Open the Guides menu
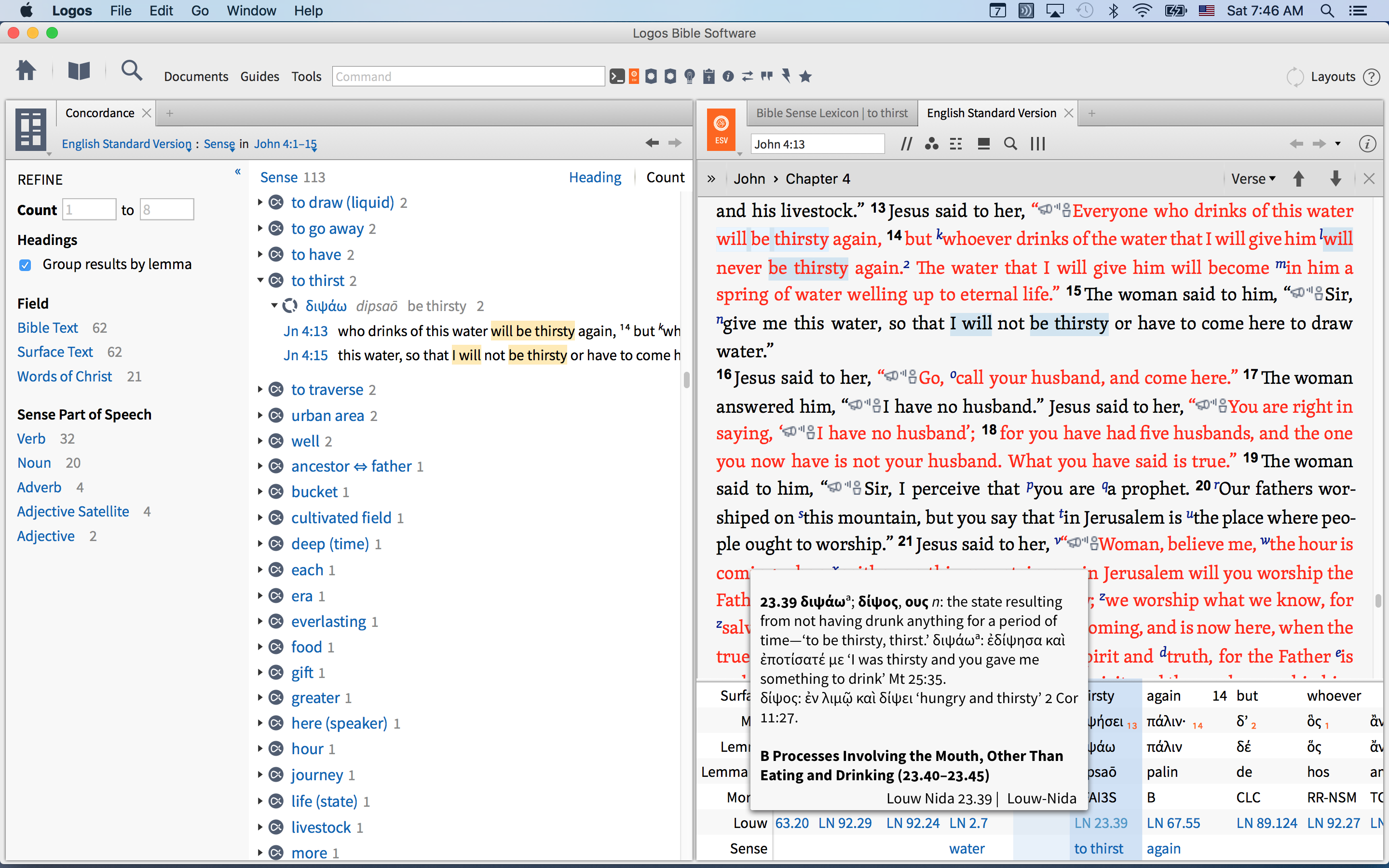 [x=259, y=76]
